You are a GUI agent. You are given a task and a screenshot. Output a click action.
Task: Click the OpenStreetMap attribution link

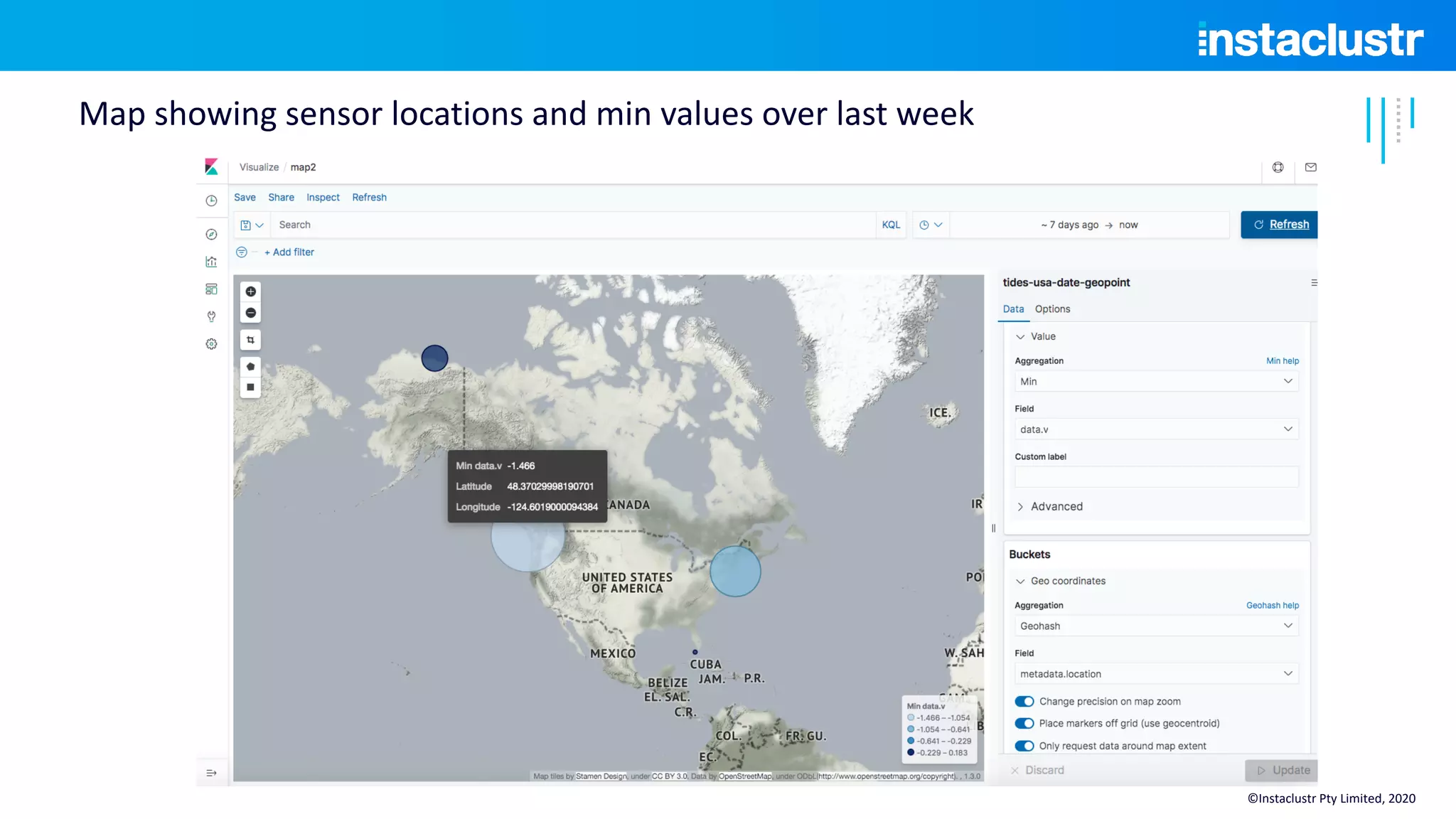(x=745, y=776)
